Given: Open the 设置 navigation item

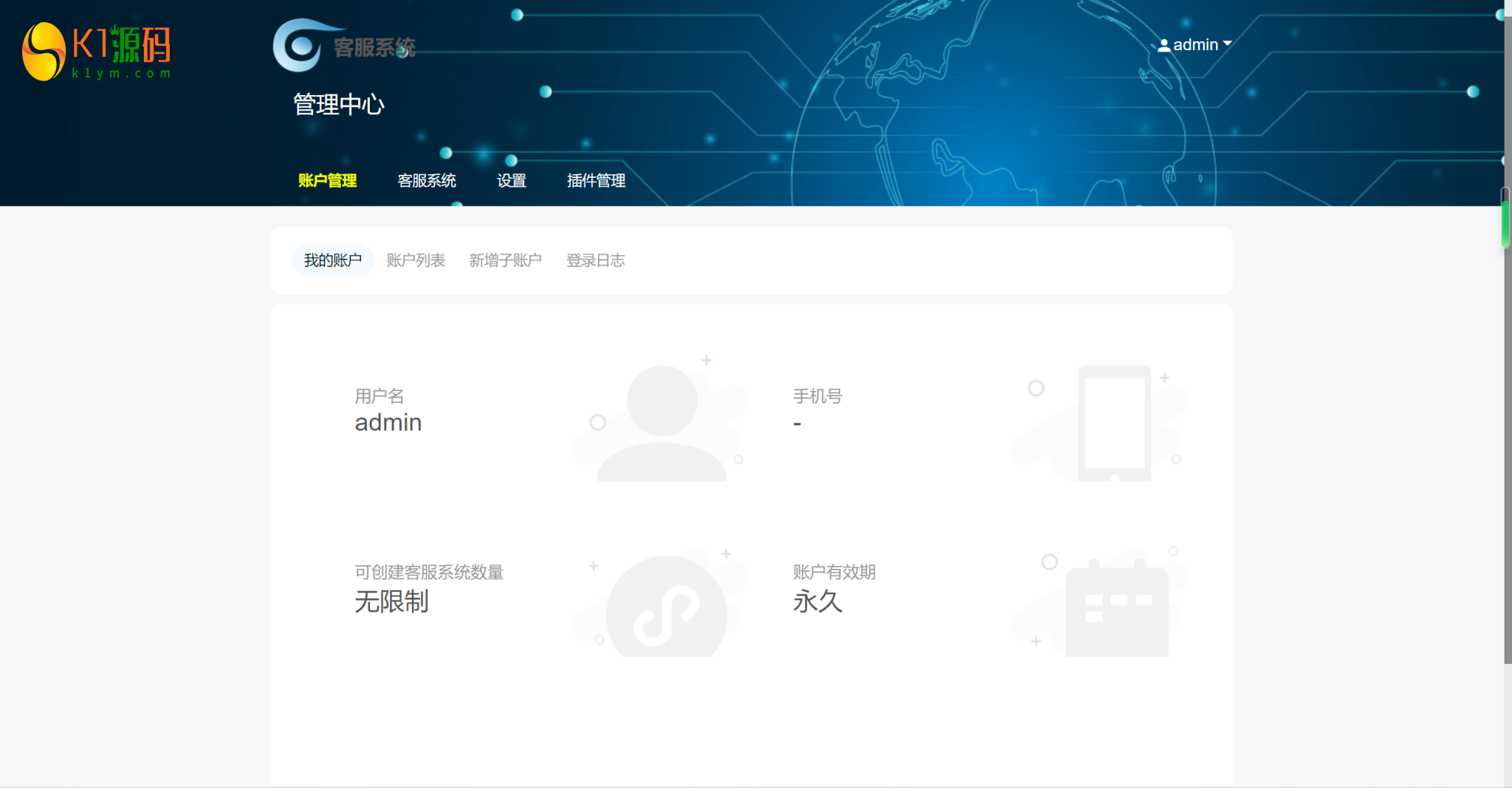Looking at the screenshot, I should 512,181.
